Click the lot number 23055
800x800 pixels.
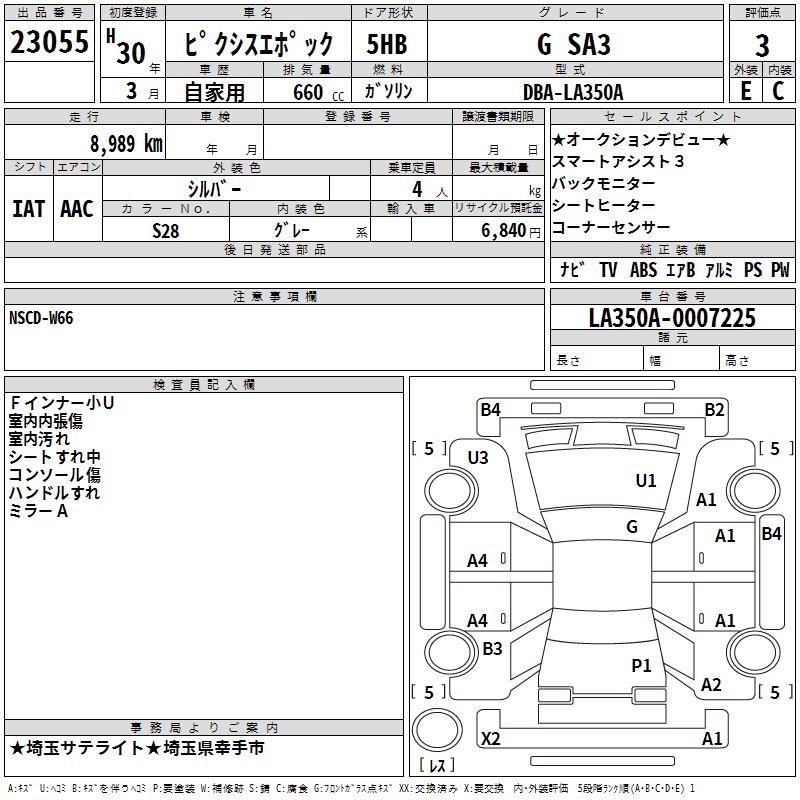(x=49, y=43)
